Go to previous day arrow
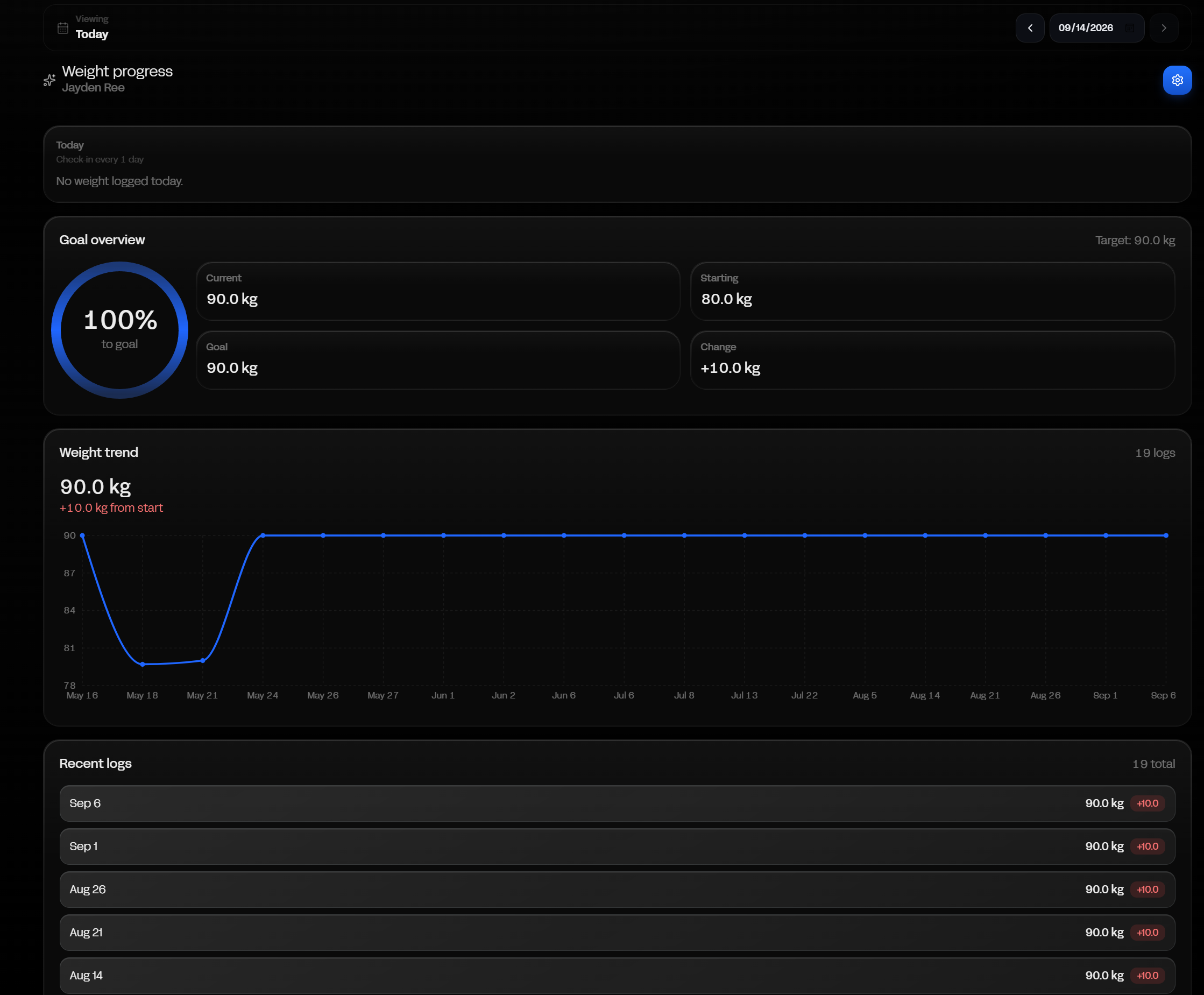Image resolution: width=1204 pixels, height=995 pixels. (x=1030, y=28)
